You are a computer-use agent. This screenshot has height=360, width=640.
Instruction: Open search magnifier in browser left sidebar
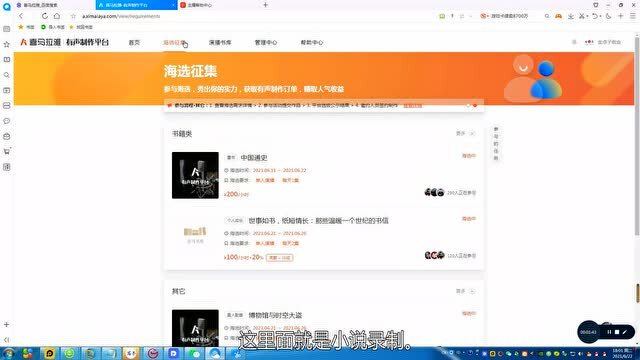tap(7, 75)
